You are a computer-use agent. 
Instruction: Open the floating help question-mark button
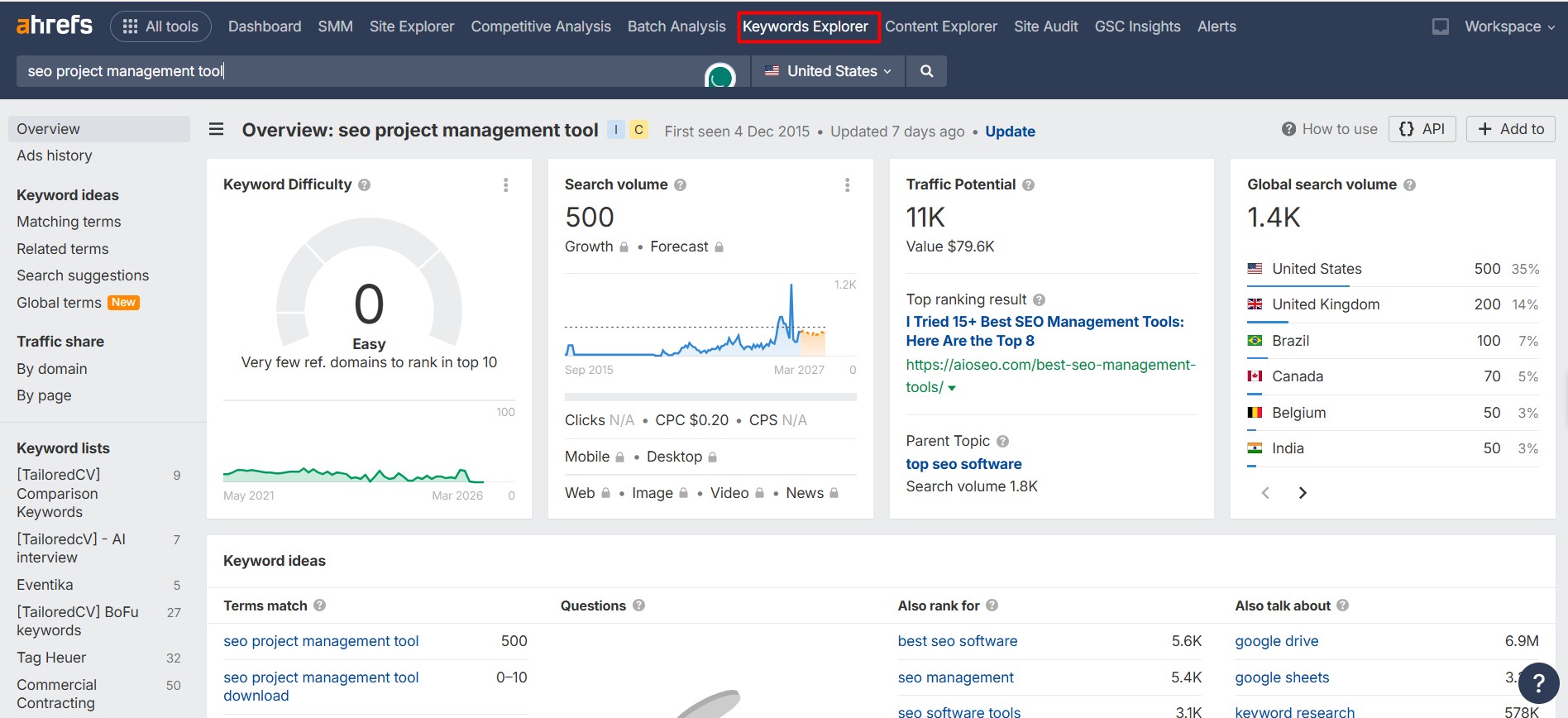[1538, 682]
